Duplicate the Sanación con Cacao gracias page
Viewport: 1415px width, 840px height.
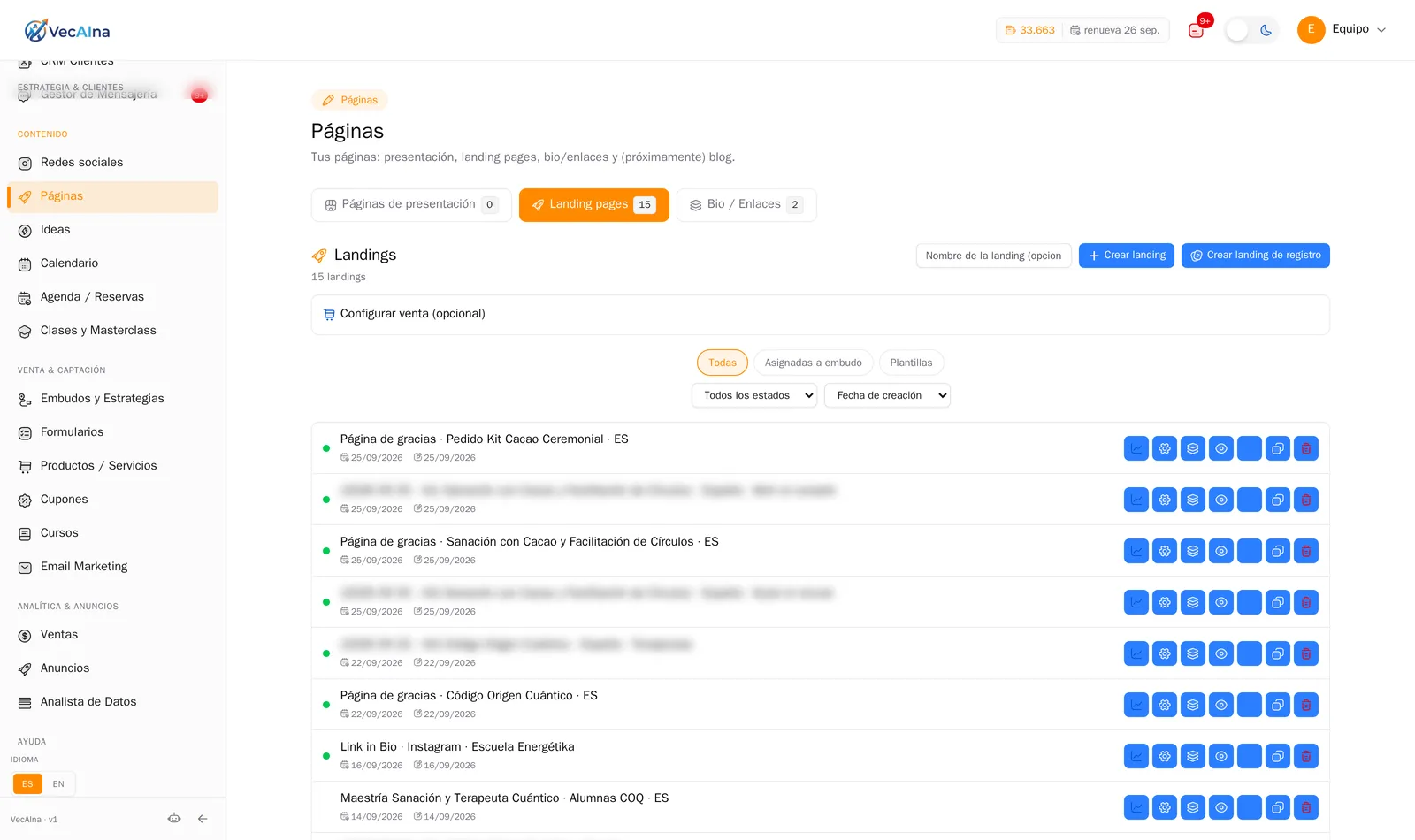click(1278, 551)
